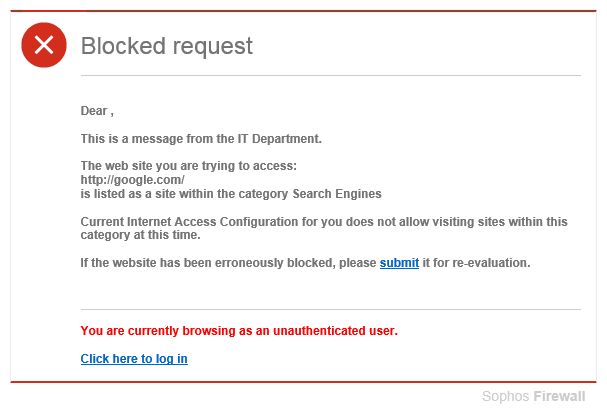
Task: Click the "Dear ," greeting line
Action: click(x=97, y=111)
